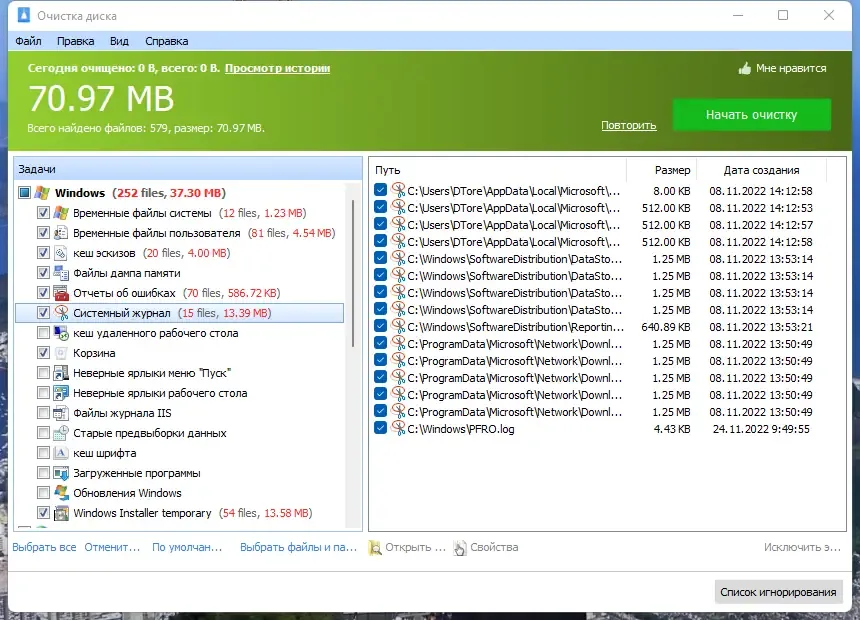This screenshot has height=620, width=860.
Task: Select the 'Отчеты об ошибках' task row
Action: tap(180, 293)
